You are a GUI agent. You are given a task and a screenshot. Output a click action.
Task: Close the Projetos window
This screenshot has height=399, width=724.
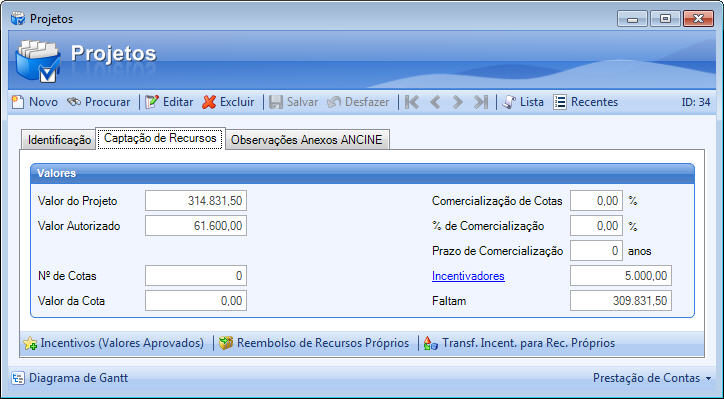point(698,19)
